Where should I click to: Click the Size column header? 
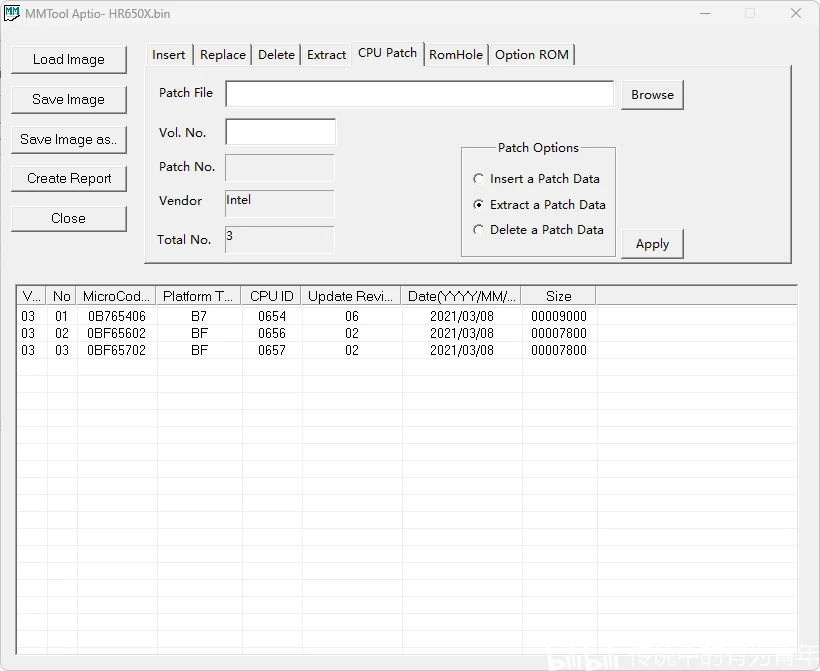[559, 296]
